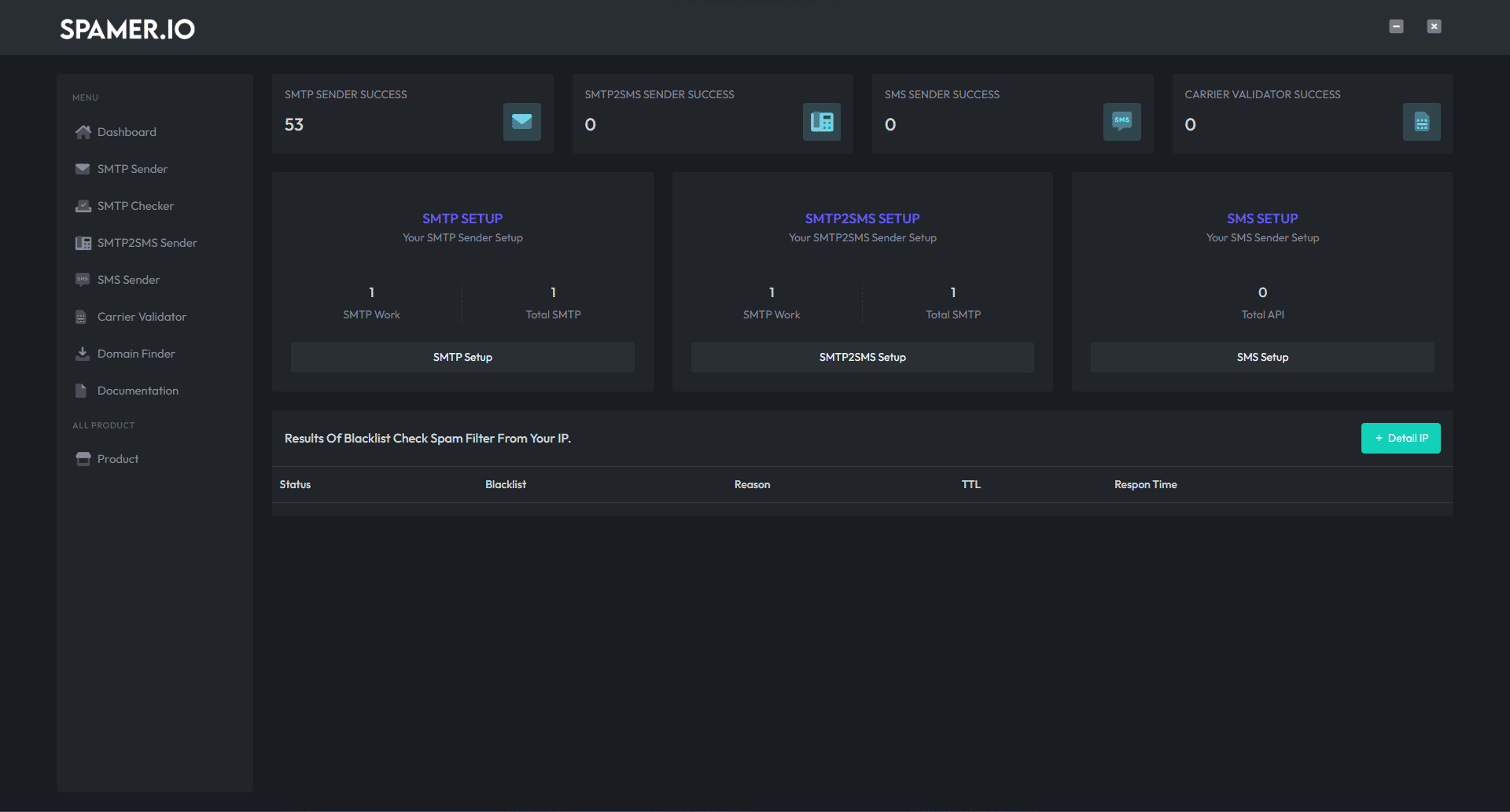Click envelope icon on SMTP Sender Success card
Image resolution: width=1510 pixels, height=812 pixels.
[x=521, y=122]
